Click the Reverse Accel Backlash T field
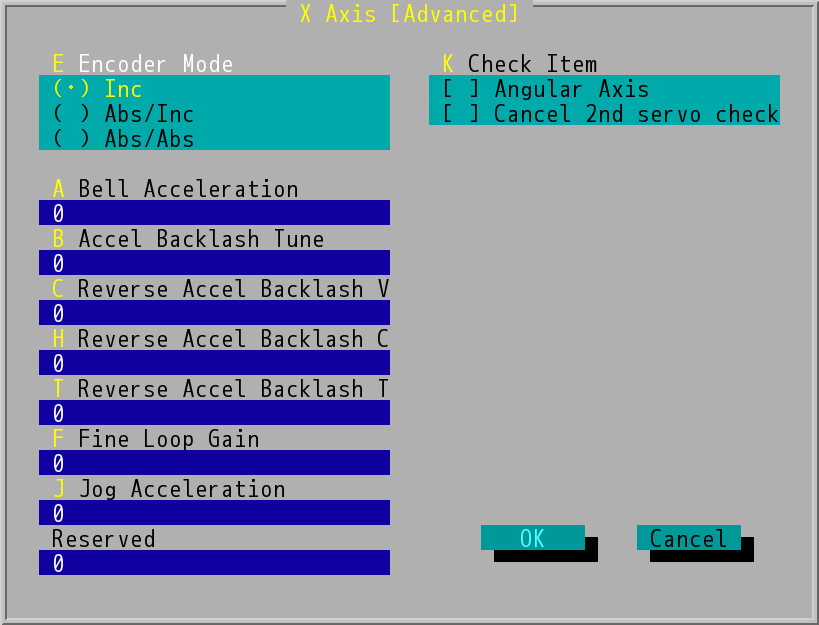The width and height of the screenshot is (819, 625). pyautogui.click(x=214, y=412)
